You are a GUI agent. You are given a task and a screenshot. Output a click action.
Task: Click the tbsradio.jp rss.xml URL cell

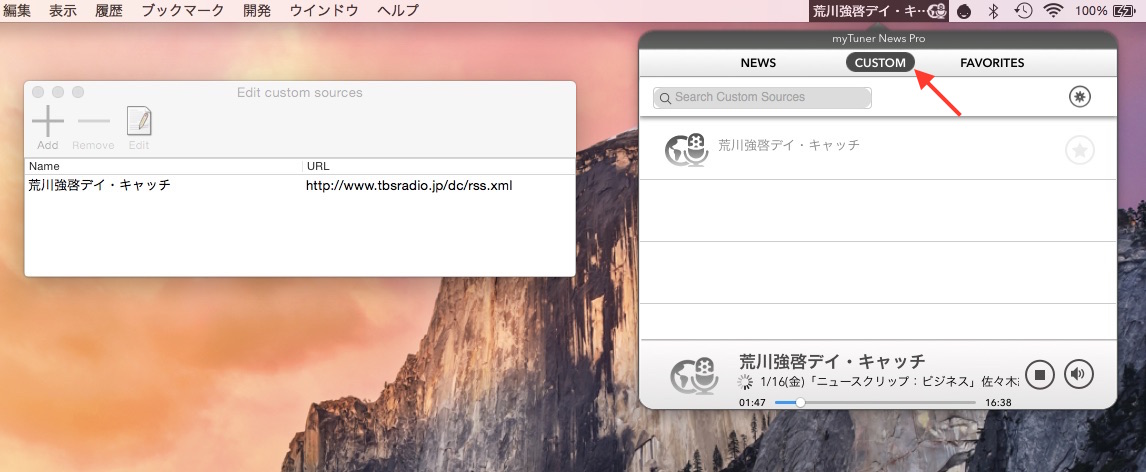coord(409,186)
